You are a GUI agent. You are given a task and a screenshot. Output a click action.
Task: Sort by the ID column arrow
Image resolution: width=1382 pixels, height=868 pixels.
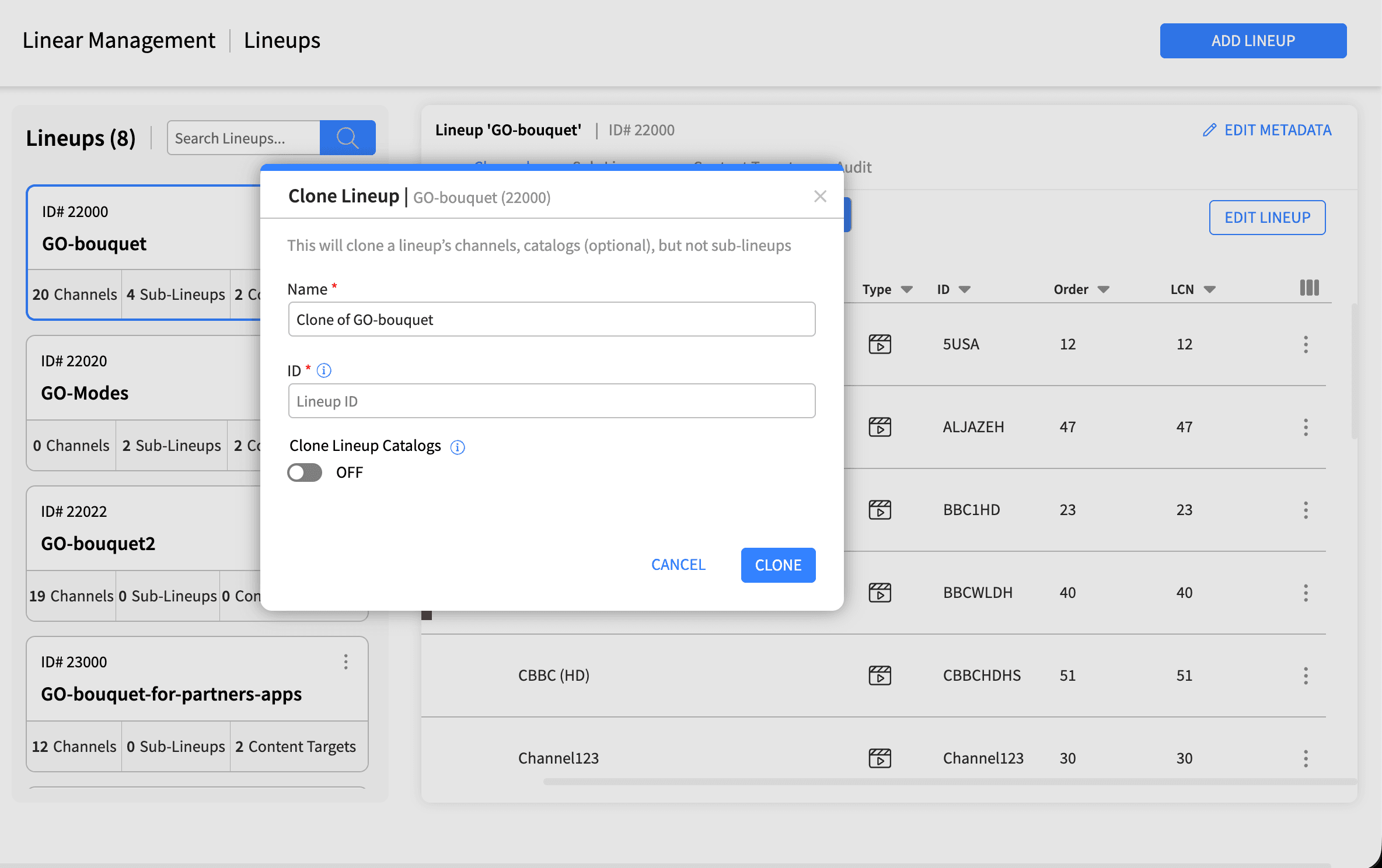click(964, 289)
